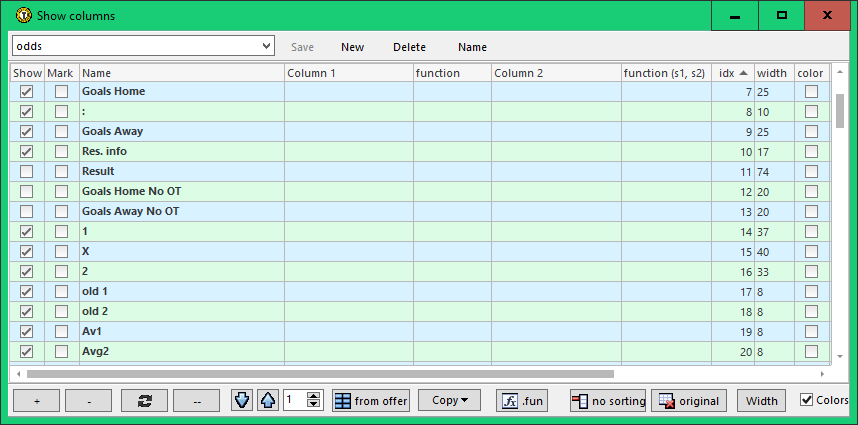This screenshot has width=858, height=425.
Task: Toggle the Colors checkbox
Action: pos(807,401)
